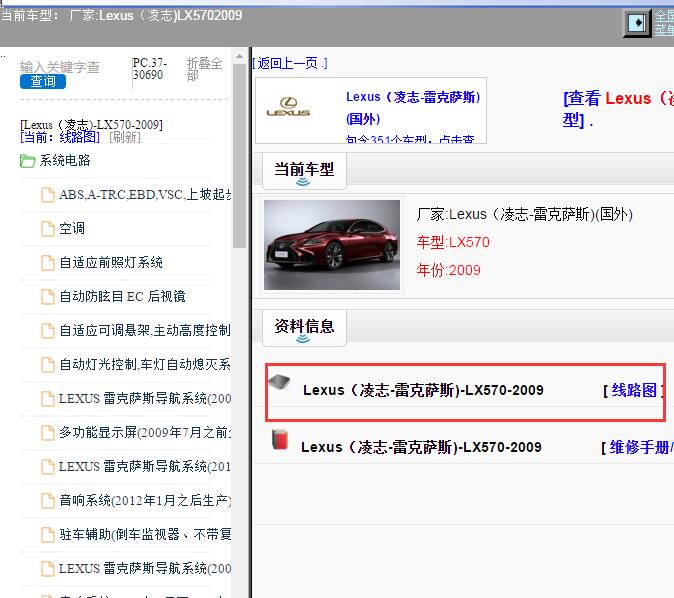Click the red Lexus car thumbnail
The width and height of the screenshot is (674, 598).
332,245
